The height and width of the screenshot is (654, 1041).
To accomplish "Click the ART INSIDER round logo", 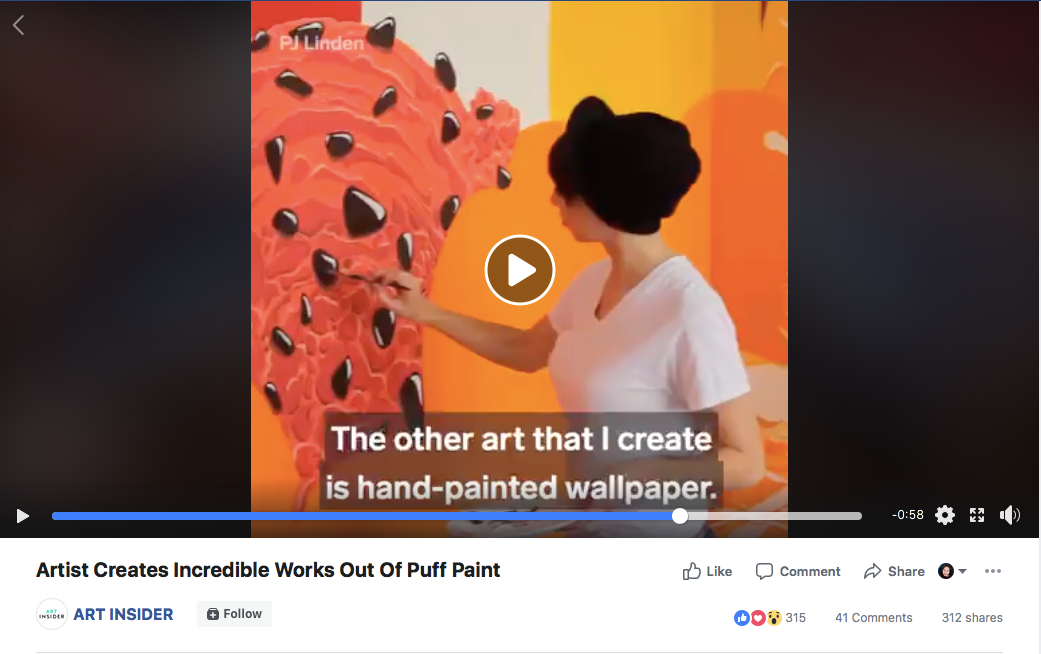I will point(52,615).
